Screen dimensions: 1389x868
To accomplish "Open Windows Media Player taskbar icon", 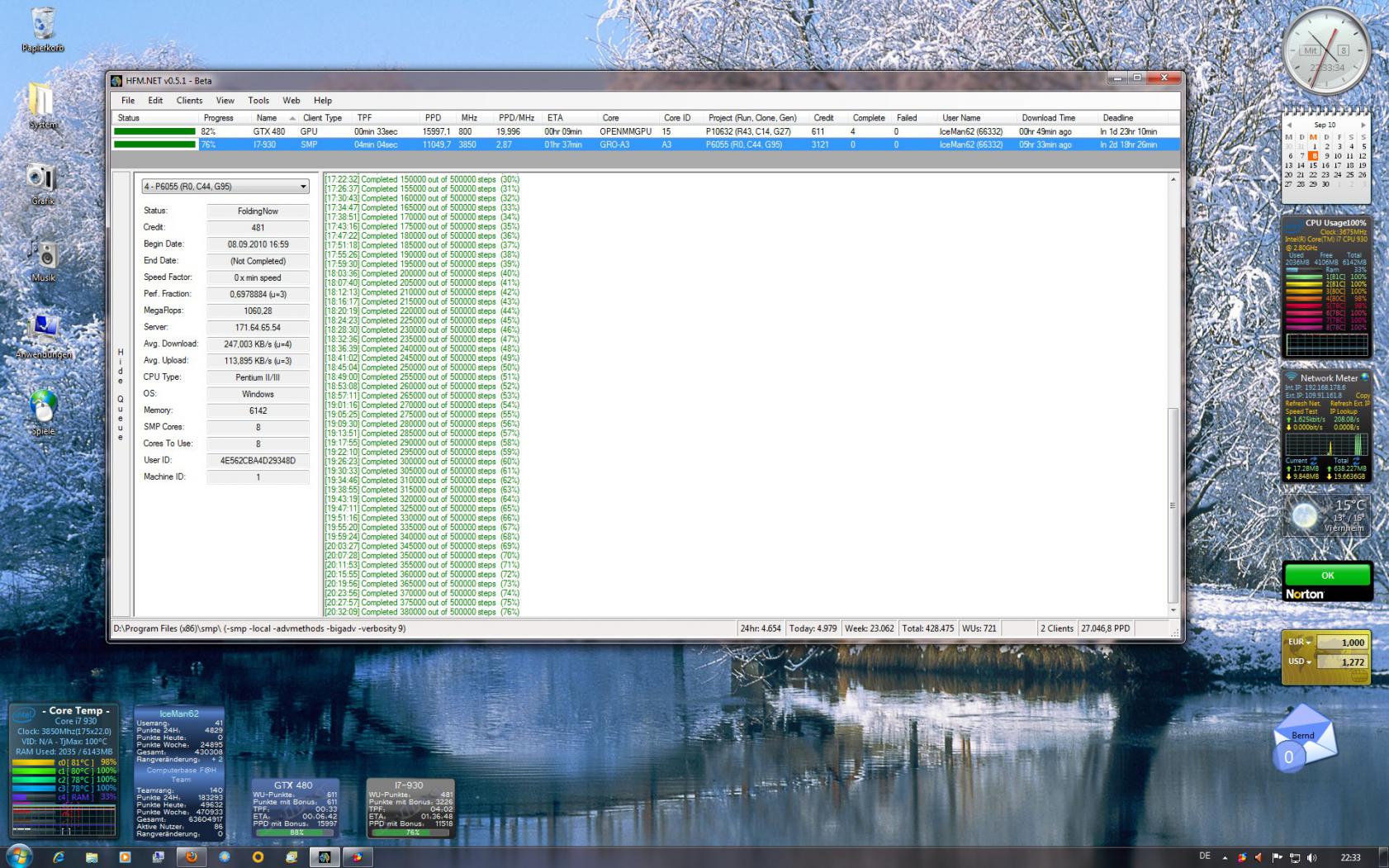I will coord(125,857).
